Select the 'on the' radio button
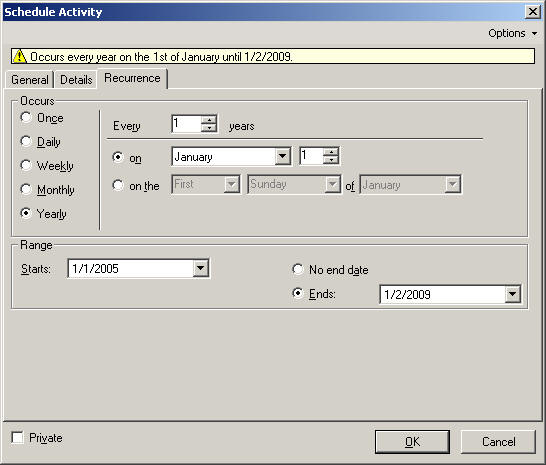546x465 pixels. (118, 185)
